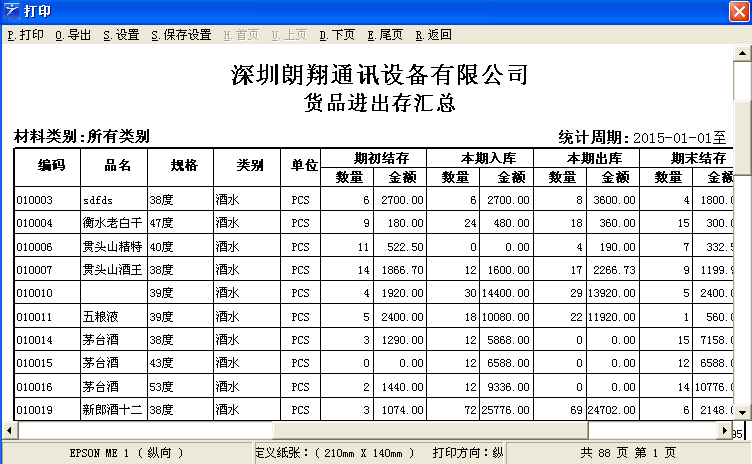Close the 打印 preview window
Image resolution: width=752 pixels, height=464 pixels.
coord(738,11)
